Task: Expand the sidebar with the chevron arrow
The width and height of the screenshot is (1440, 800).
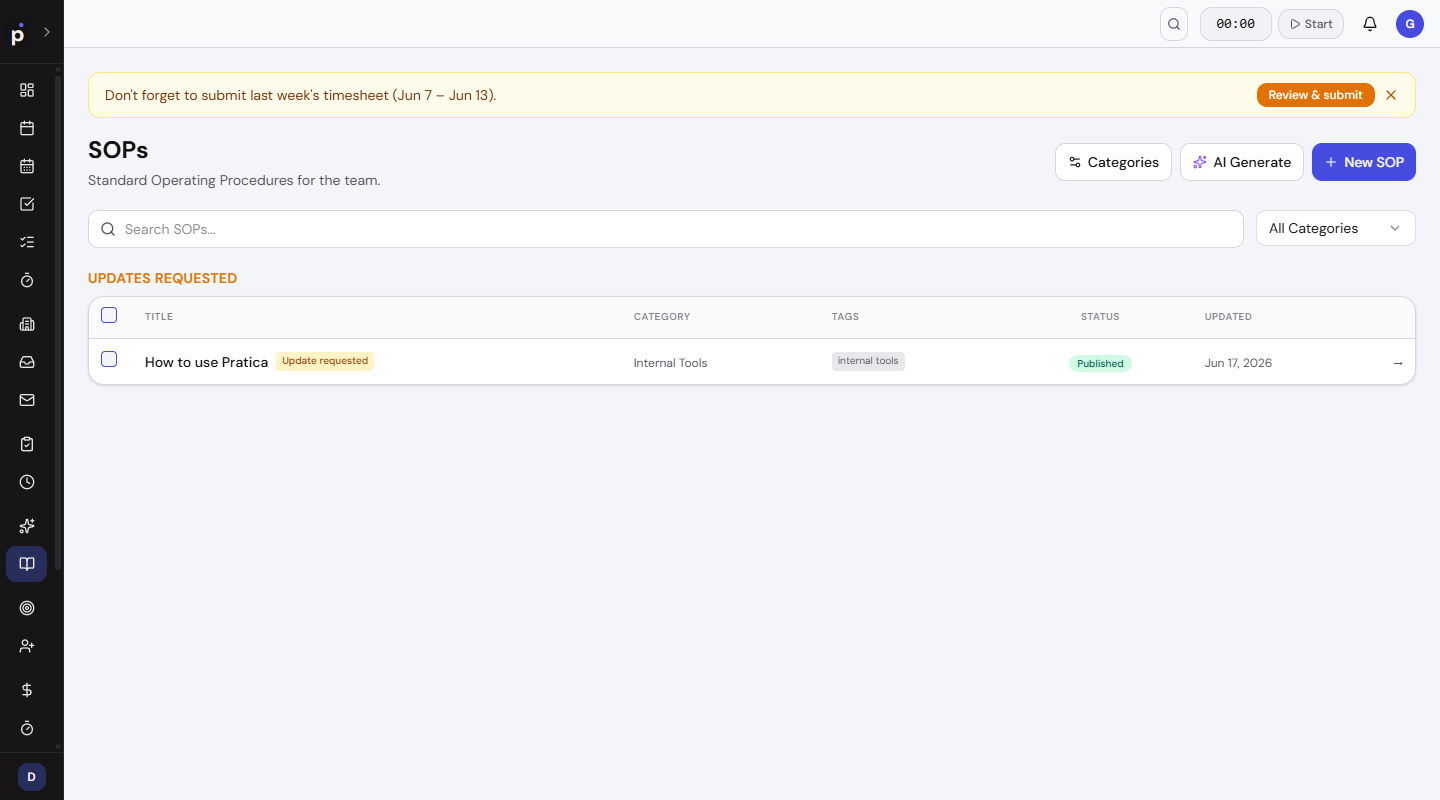Action: 46,32
